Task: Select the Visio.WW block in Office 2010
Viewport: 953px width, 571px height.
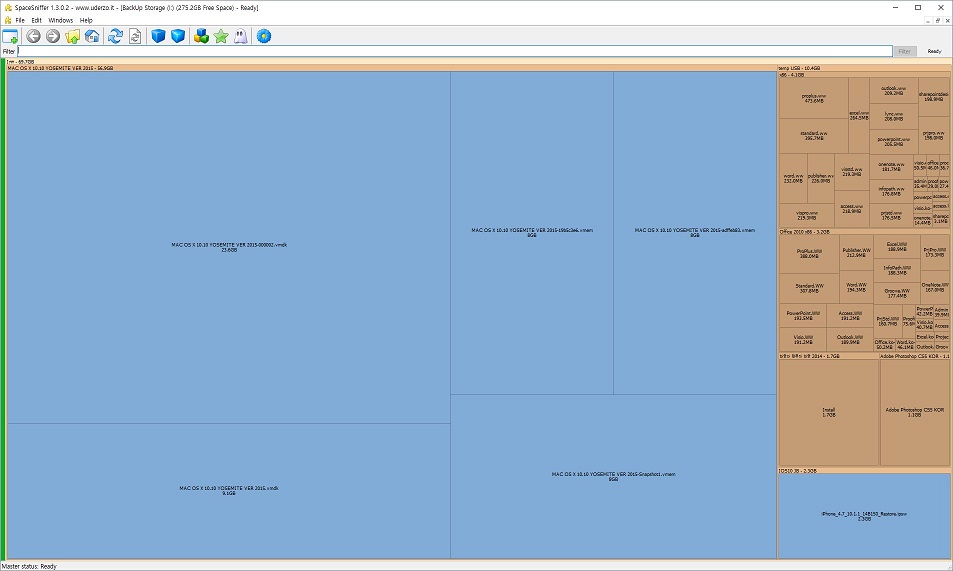Action: point(803,339)
